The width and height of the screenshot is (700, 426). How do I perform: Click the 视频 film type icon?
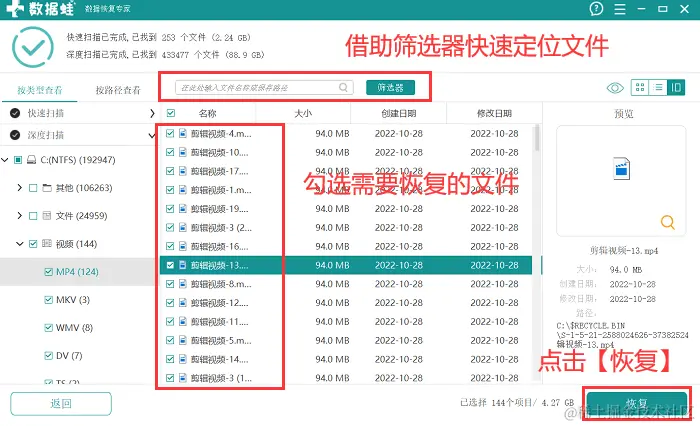click(47, 244)
